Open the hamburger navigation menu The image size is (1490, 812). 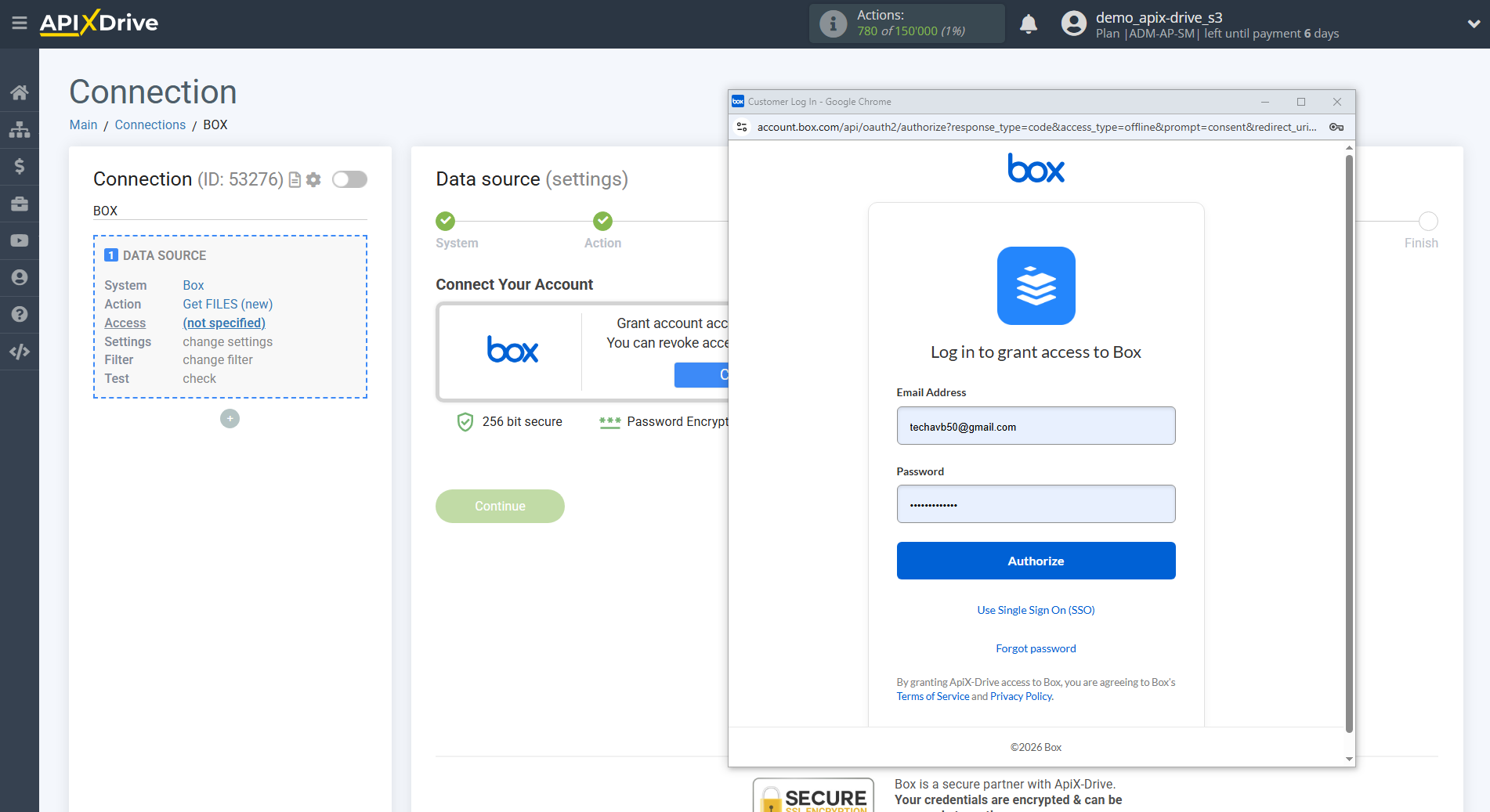[x=20, y=23]
